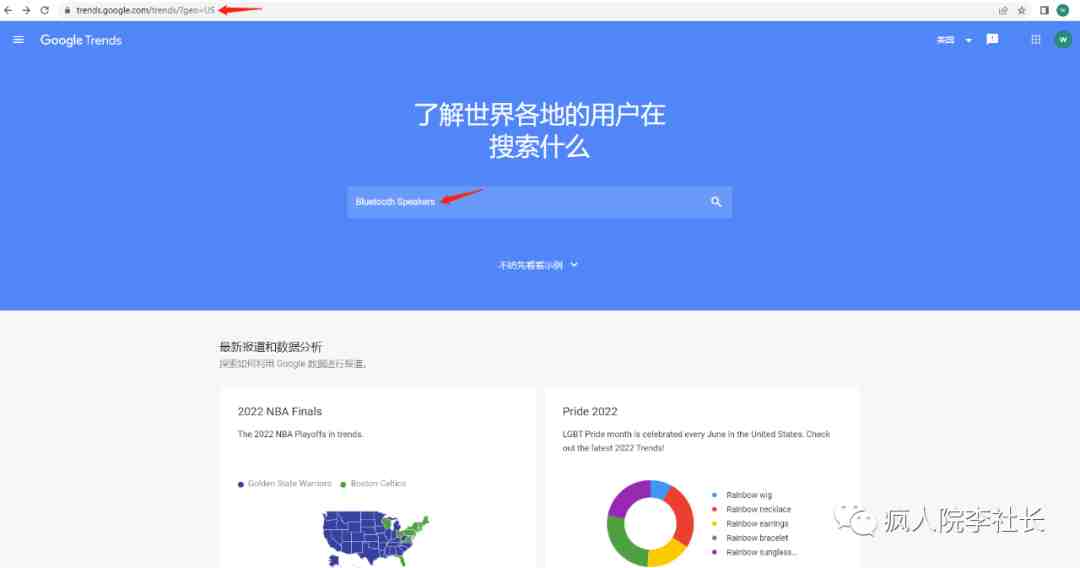Viewport: 1080px width, 568px height.
Task: Click Rainbow wig legend entry
Action: click(x=742, y=495)
